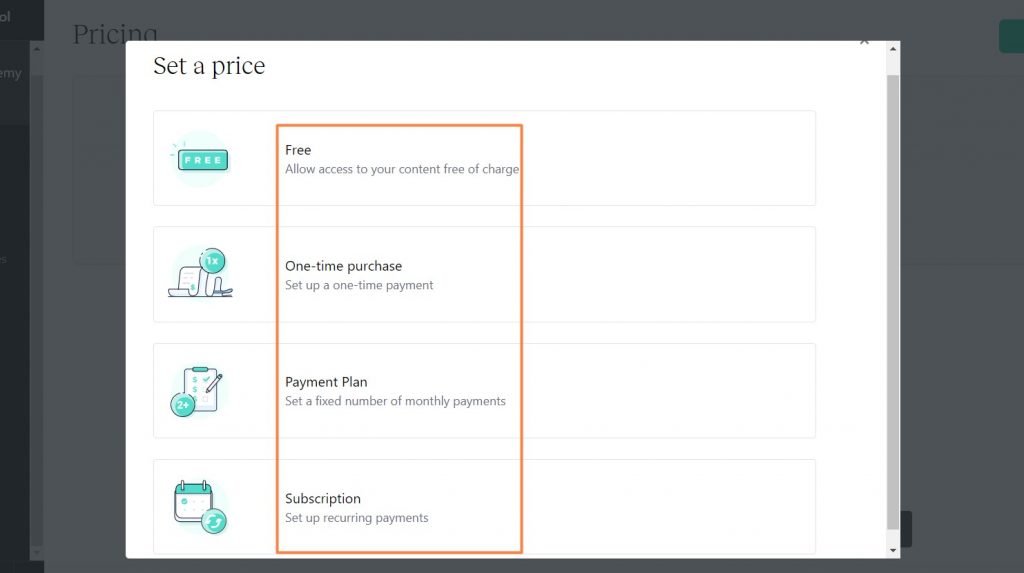Close the Set a price dialog

(x=864, y=43)
